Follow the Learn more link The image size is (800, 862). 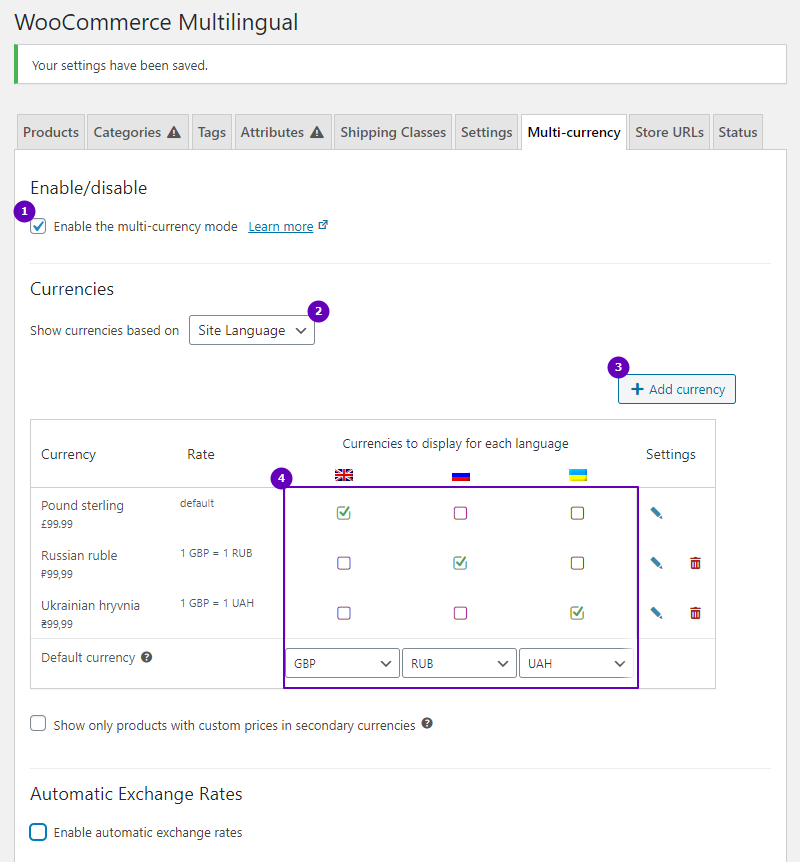(280, 226)
